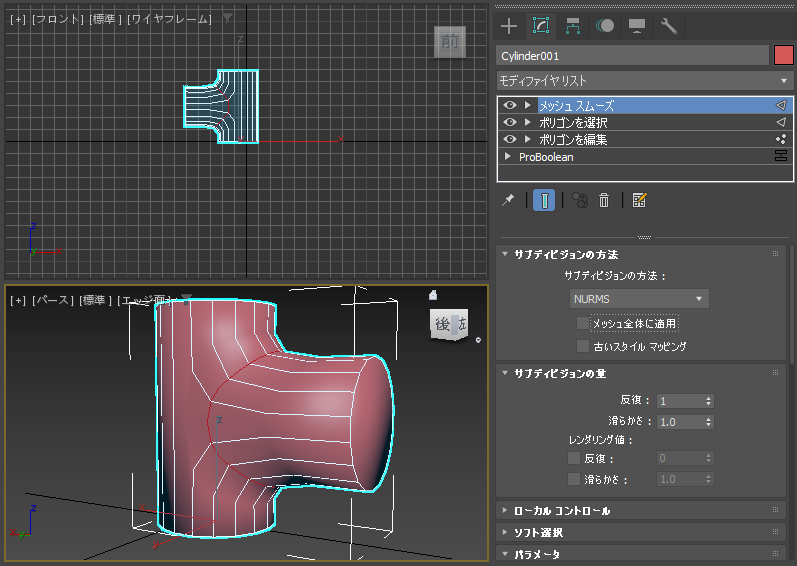Open the [フロント] viewport view menu
The height and width of the screenshot is (566, 797).
click(58, 19)
